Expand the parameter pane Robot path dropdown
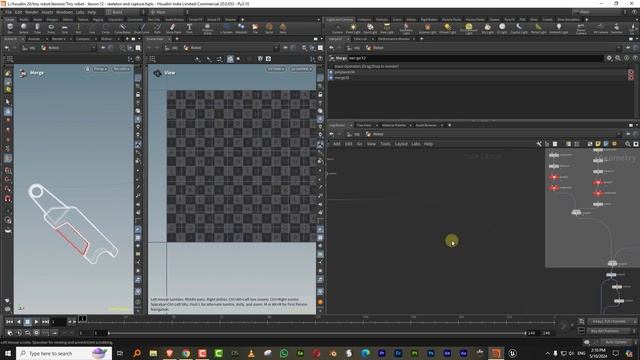Screen dimensions: 640x360 click(x=618, y=48)
